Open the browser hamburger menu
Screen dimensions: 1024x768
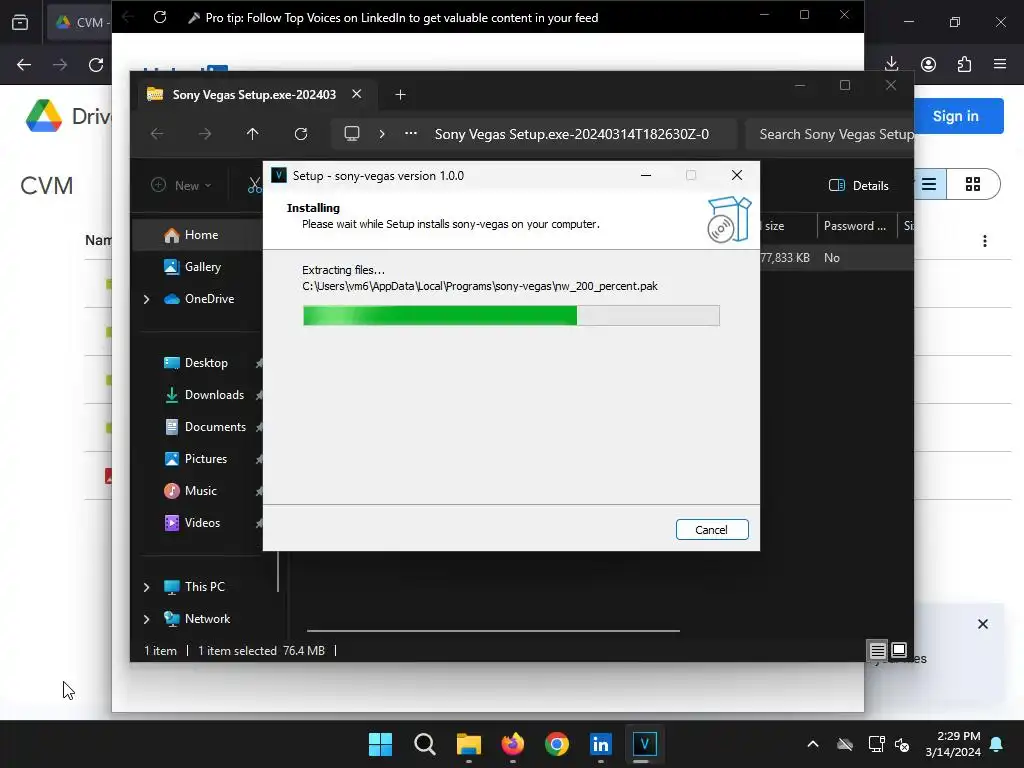point(1000,64)
